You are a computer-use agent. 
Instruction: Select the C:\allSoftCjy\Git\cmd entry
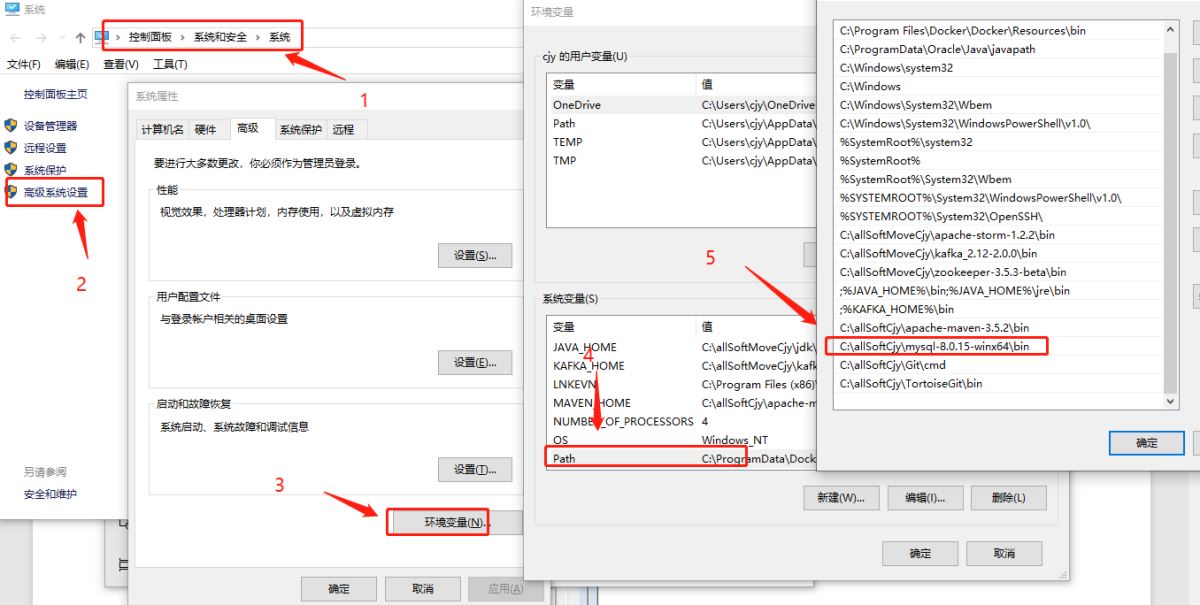pos(998,365)
